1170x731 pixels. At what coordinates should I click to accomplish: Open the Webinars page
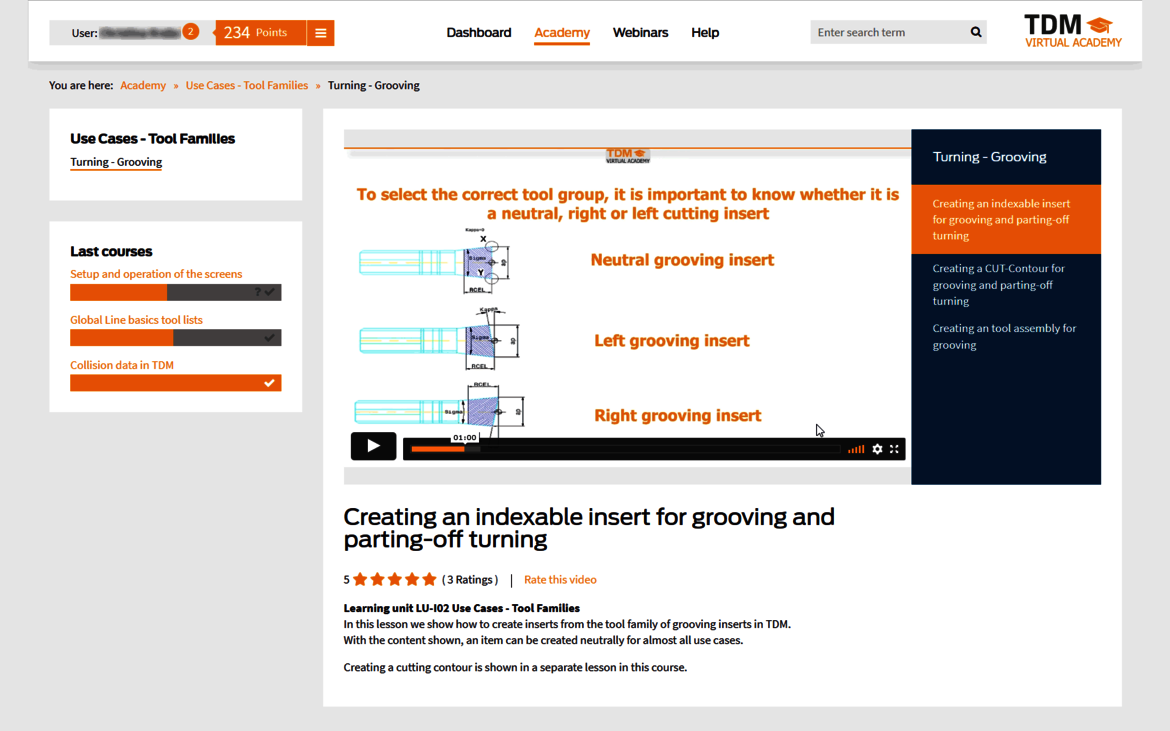coord(640,33)
